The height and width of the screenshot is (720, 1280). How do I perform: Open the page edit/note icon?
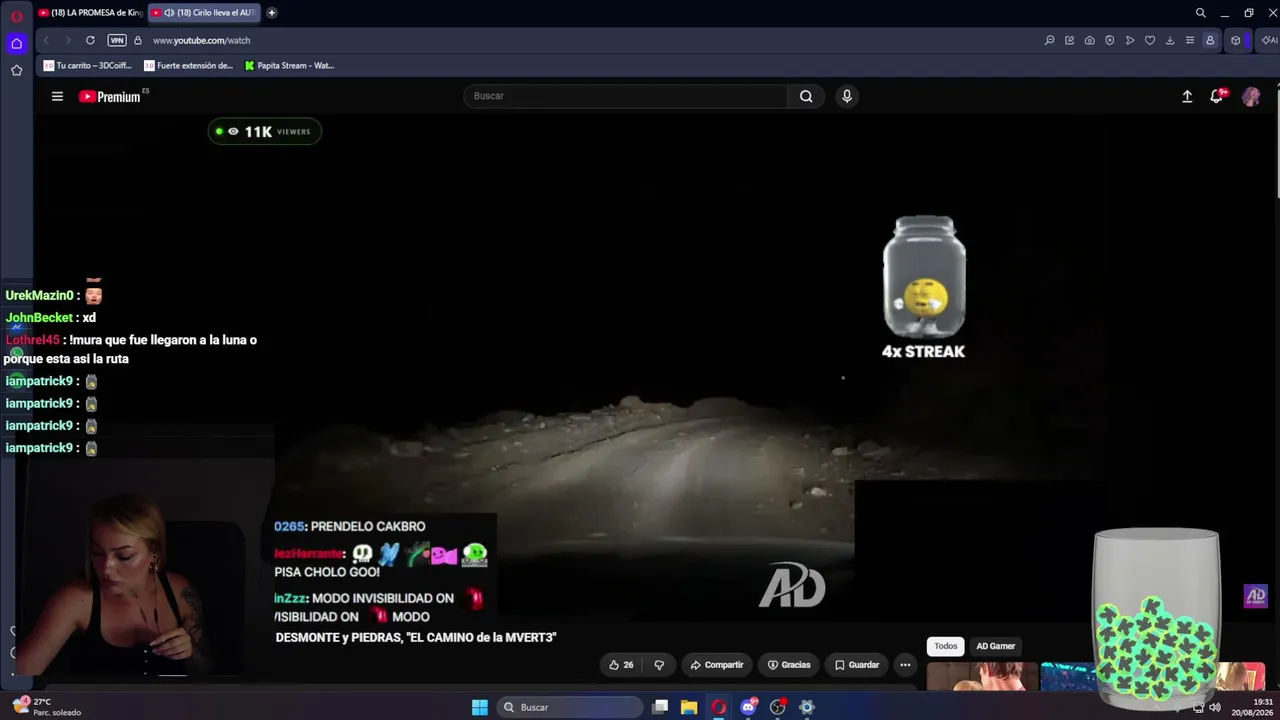[x=1069, y=40]
